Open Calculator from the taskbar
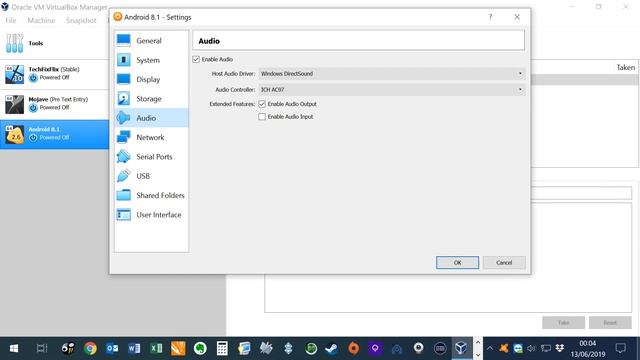 pyautogui.click(x=222, y=348)
